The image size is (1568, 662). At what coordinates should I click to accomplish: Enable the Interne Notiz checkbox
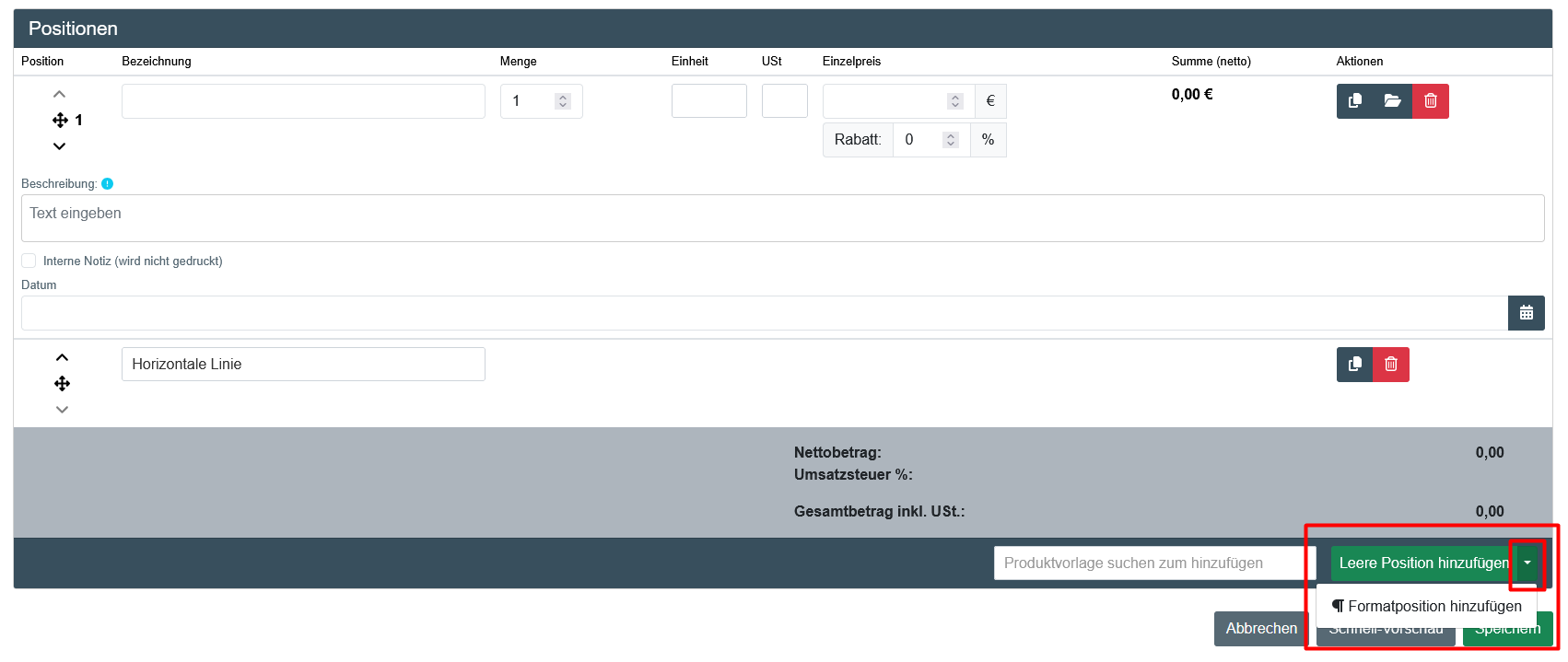29,261
